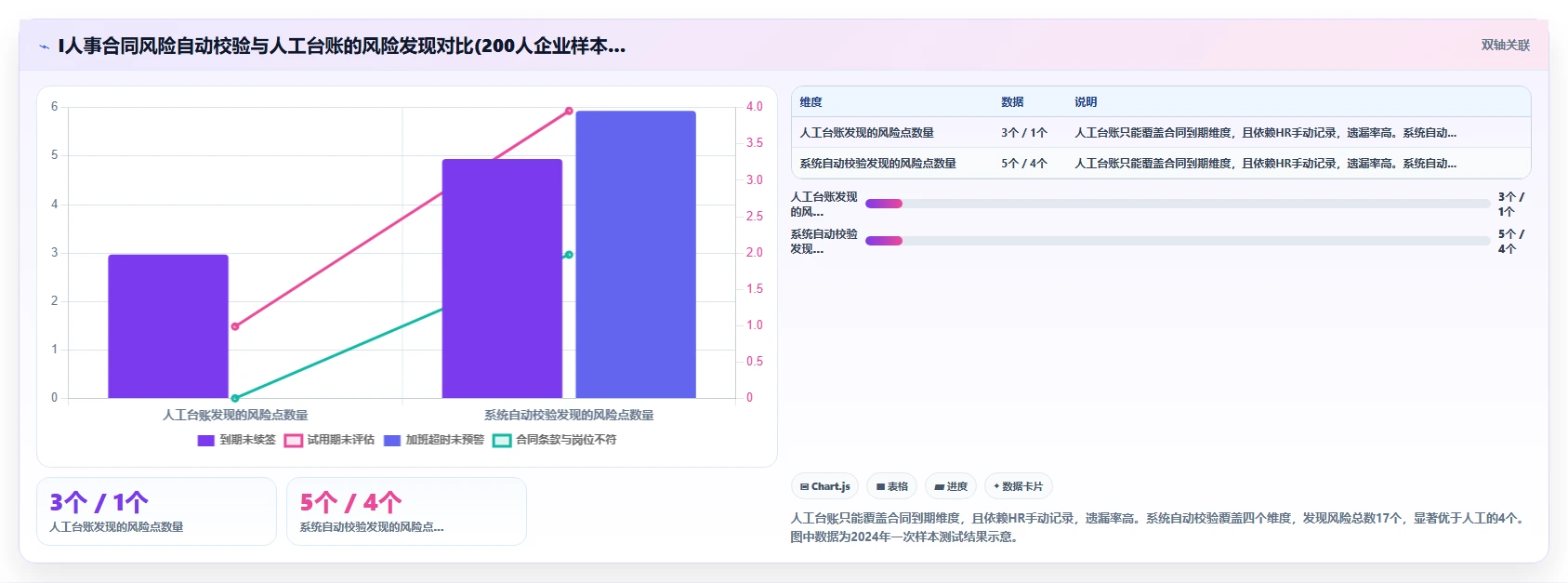Click the teal 合同条款与岗位不符 legend swatch
This screenshot has height=583, width=1568.
[502, 441]
